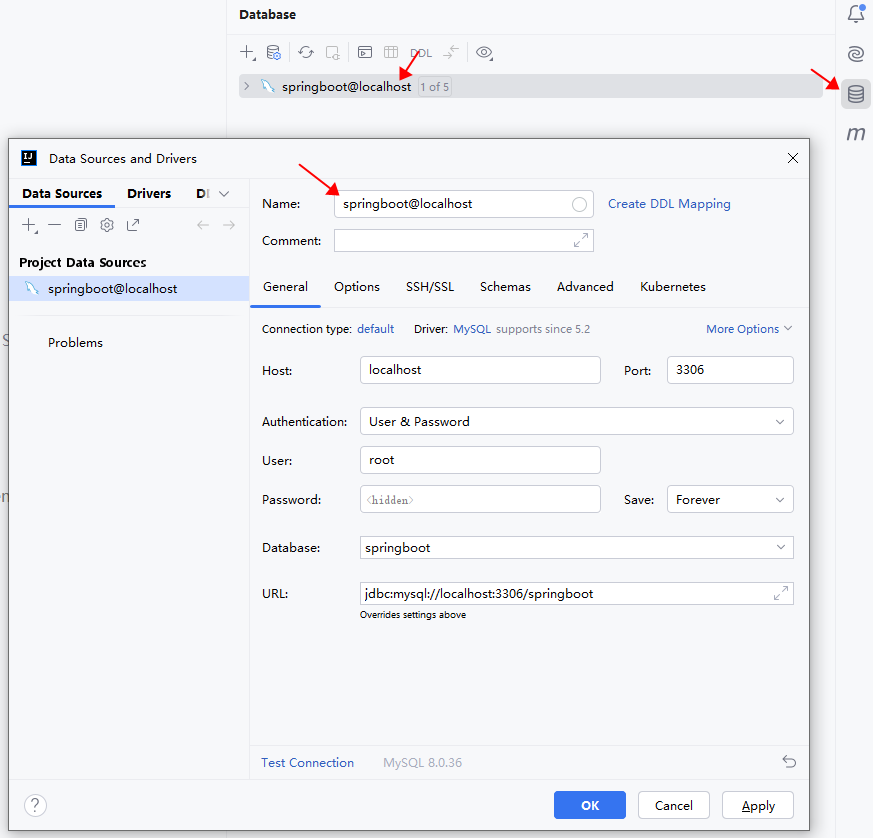Image resolution: width=873 pixels, height=838 pixels.
Task: Expand the More Options dropdown
Action: (x=748, y=329)
